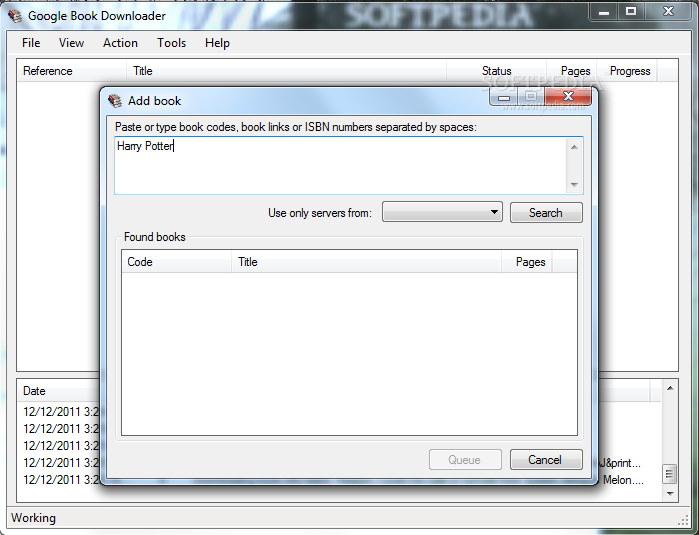This screenshot has height=535, width=699.
Task: Open the Help menu
Action: 217,43
